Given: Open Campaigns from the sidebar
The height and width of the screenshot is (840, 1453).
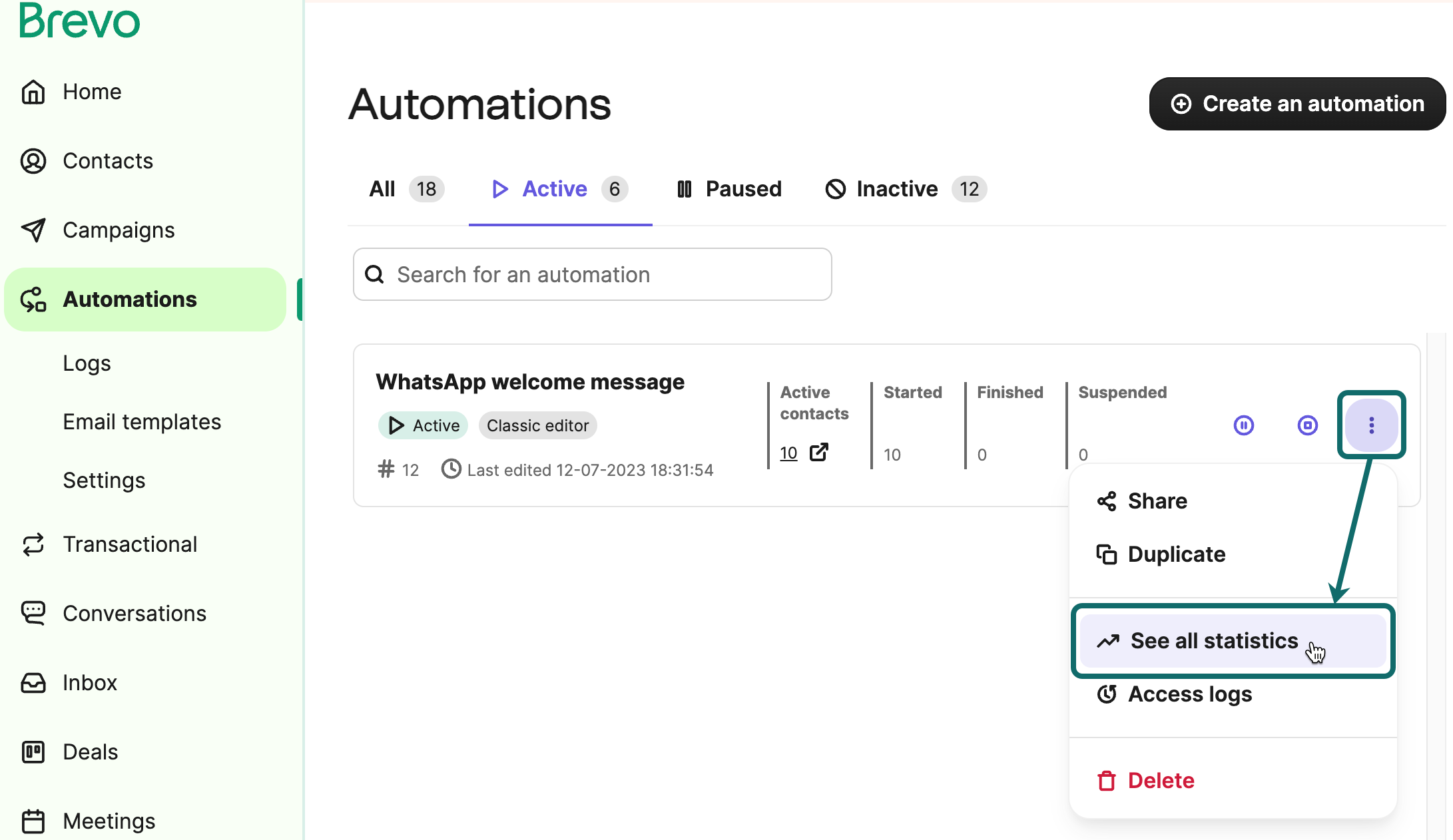Looking at the screenshot, I should pyautogui.click(x=119, y=230).
